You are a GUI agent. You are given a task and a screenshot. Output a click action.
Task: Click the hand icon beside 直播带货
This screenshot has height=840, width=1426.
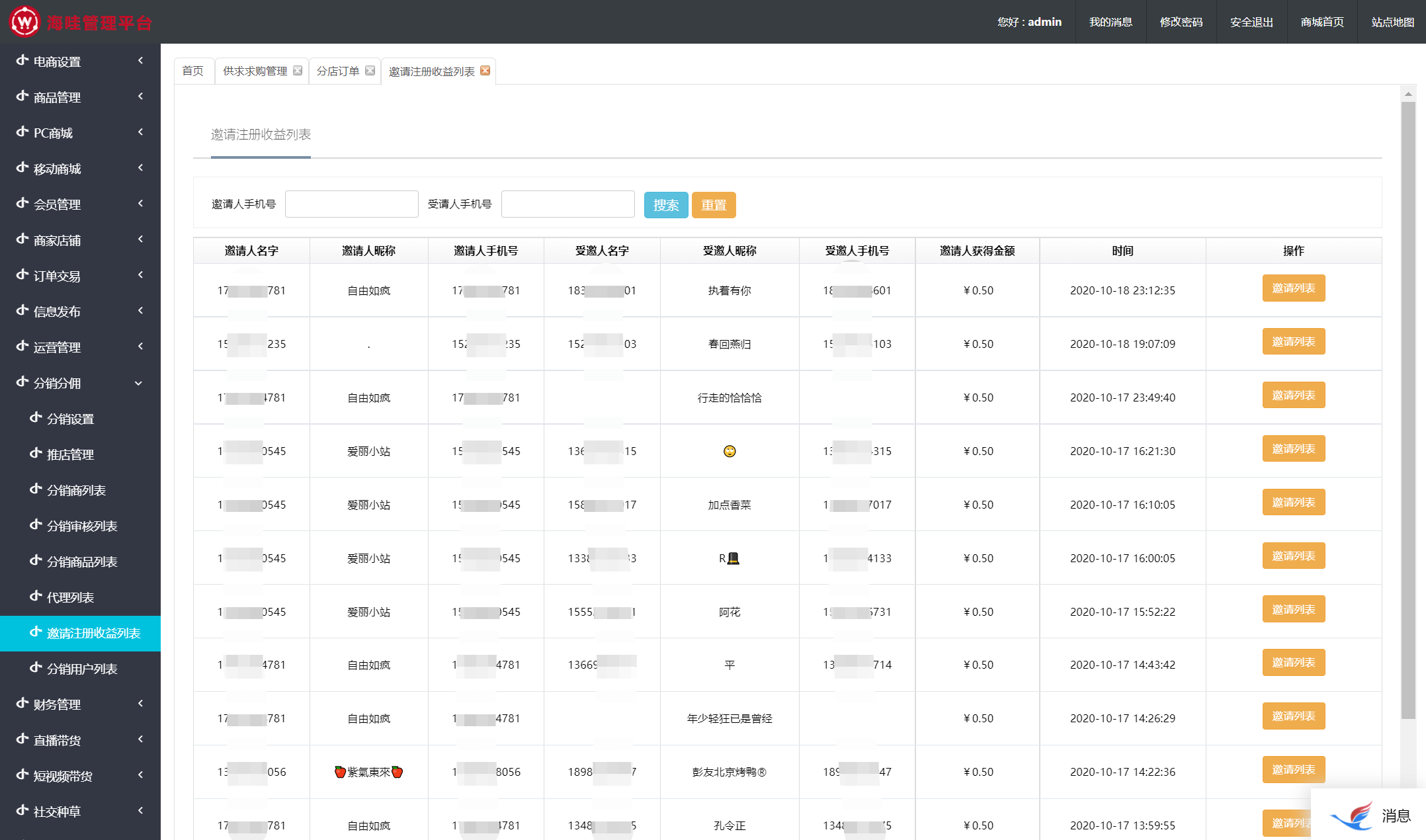22,739
